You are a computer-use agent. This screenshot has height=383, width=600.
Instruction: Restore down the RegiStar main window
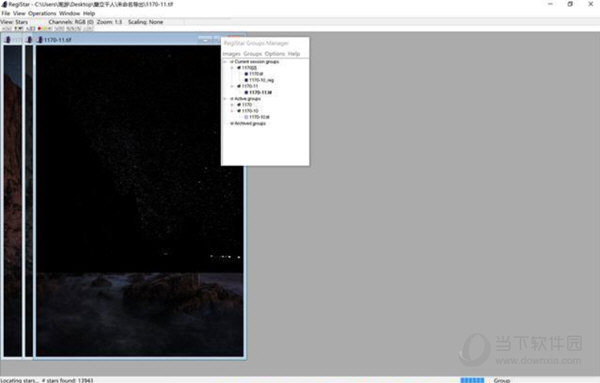pos(570,4)
